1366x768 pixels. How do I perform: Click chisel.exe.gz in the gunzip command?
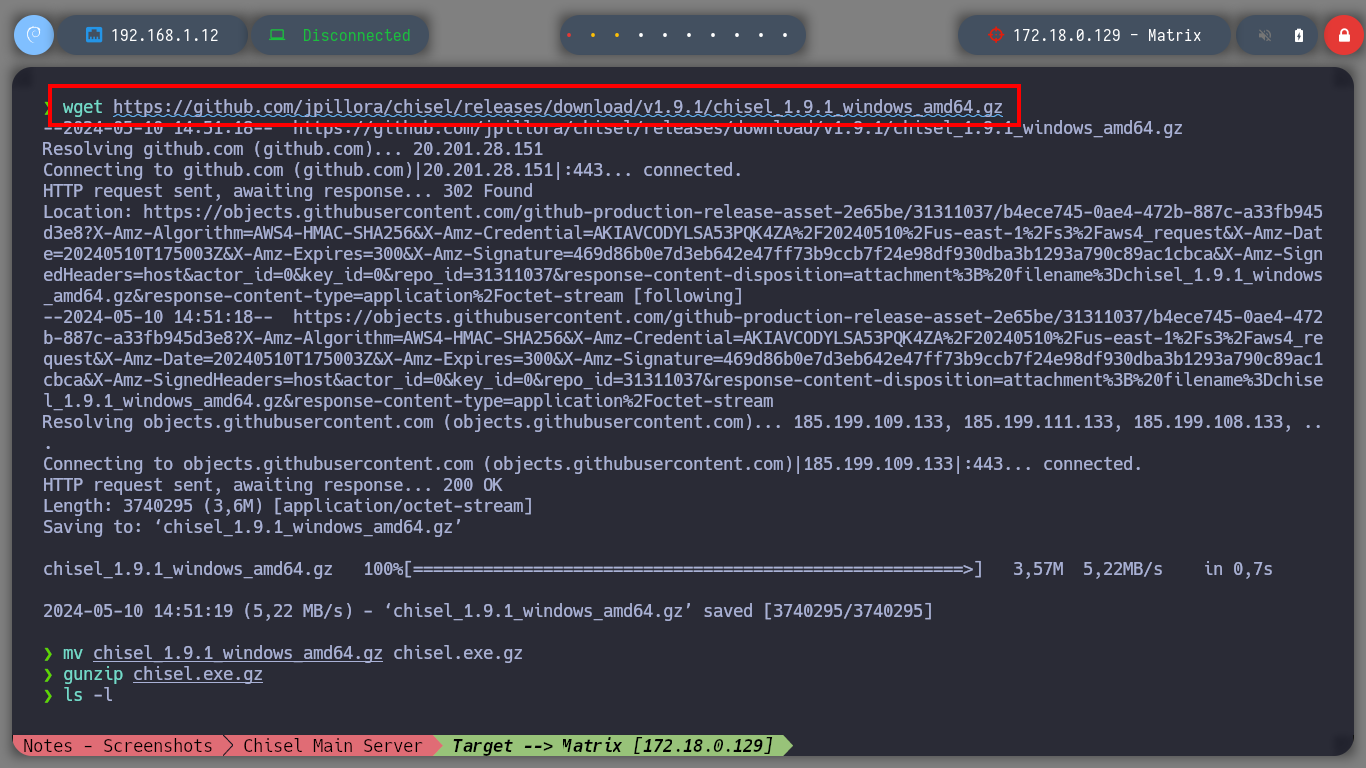click(x=198, y=674)
